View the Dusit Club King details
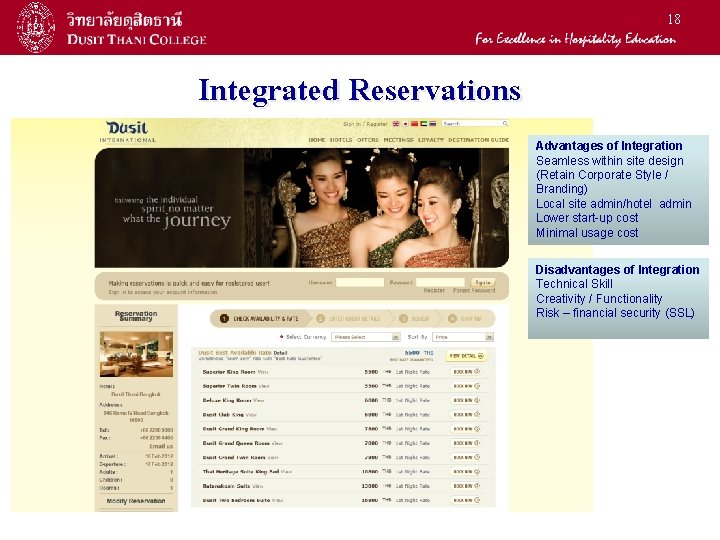The width and height of the screenshot is (720, 540). coord(251,415)
